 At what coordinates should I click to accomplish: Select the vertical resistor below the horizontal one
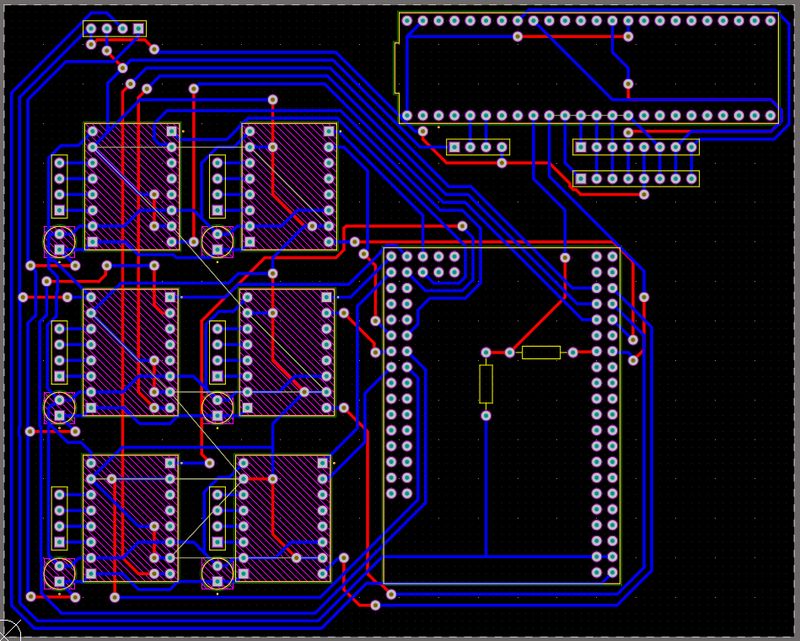pyautogui.click(x=486, y=385)
